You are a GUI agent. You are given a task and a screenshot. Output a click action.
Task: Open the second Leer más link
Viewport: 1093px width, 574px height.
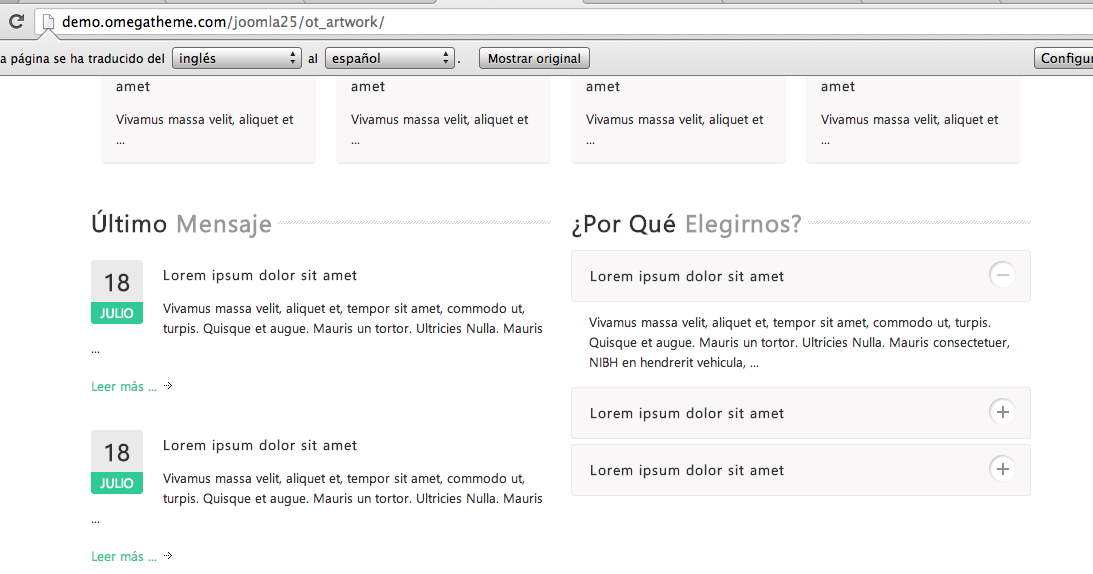pyautogui.click(x=124, y=557)
